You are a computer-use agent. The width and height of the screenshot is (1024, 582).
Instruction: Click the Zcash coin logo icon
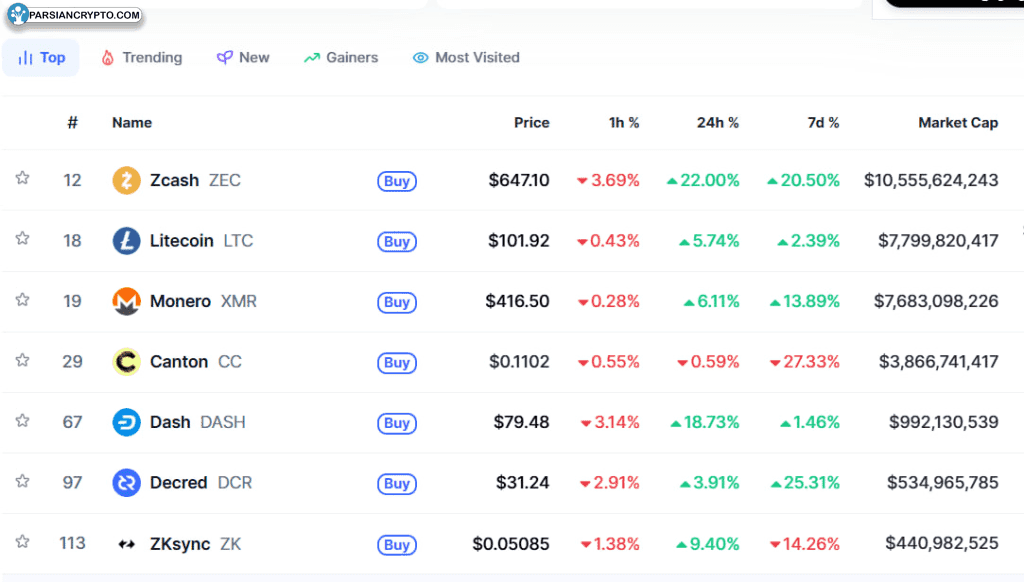pyautogui.click(x=126, y=181)
